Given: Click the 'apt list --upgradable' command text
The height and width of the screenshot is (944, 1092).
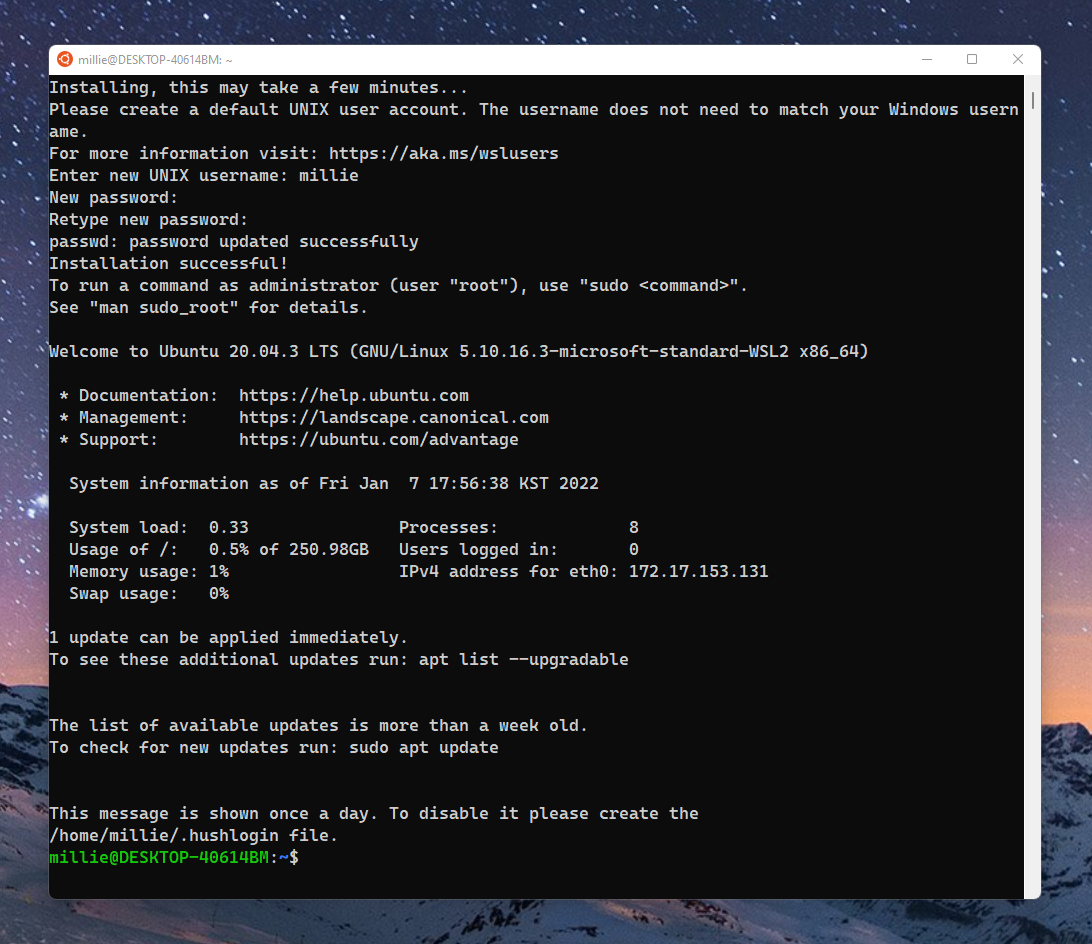Looking at the screenshot, I should tap(524, 660).
